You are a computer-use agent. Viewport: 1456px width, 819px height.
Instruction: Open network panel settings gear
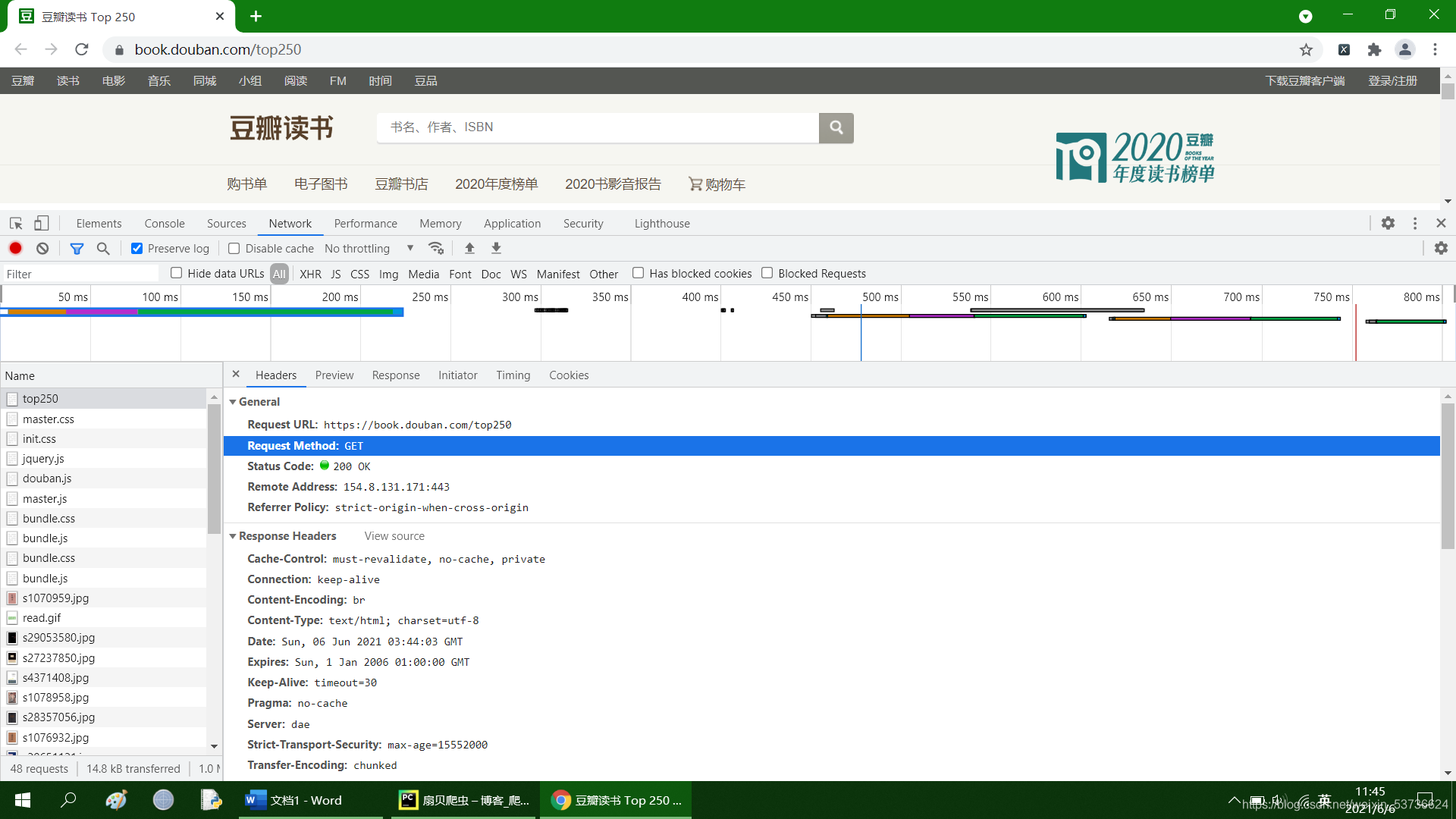[1441, 248]
